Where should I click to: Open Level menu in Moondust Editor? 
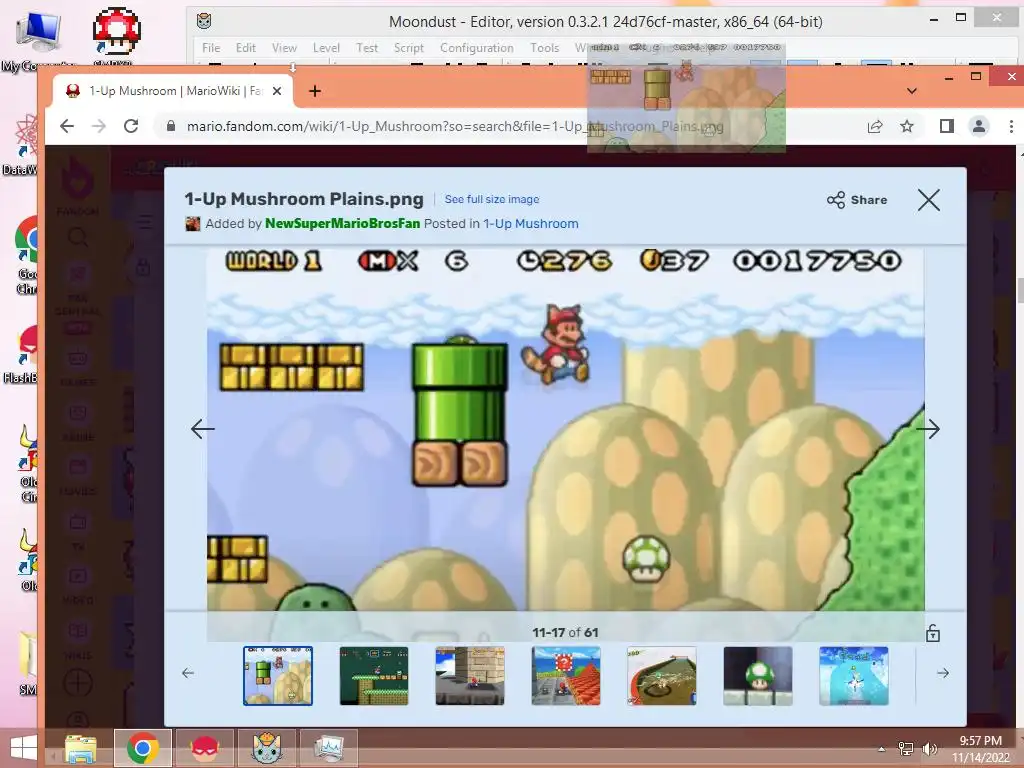coord(326,48)
